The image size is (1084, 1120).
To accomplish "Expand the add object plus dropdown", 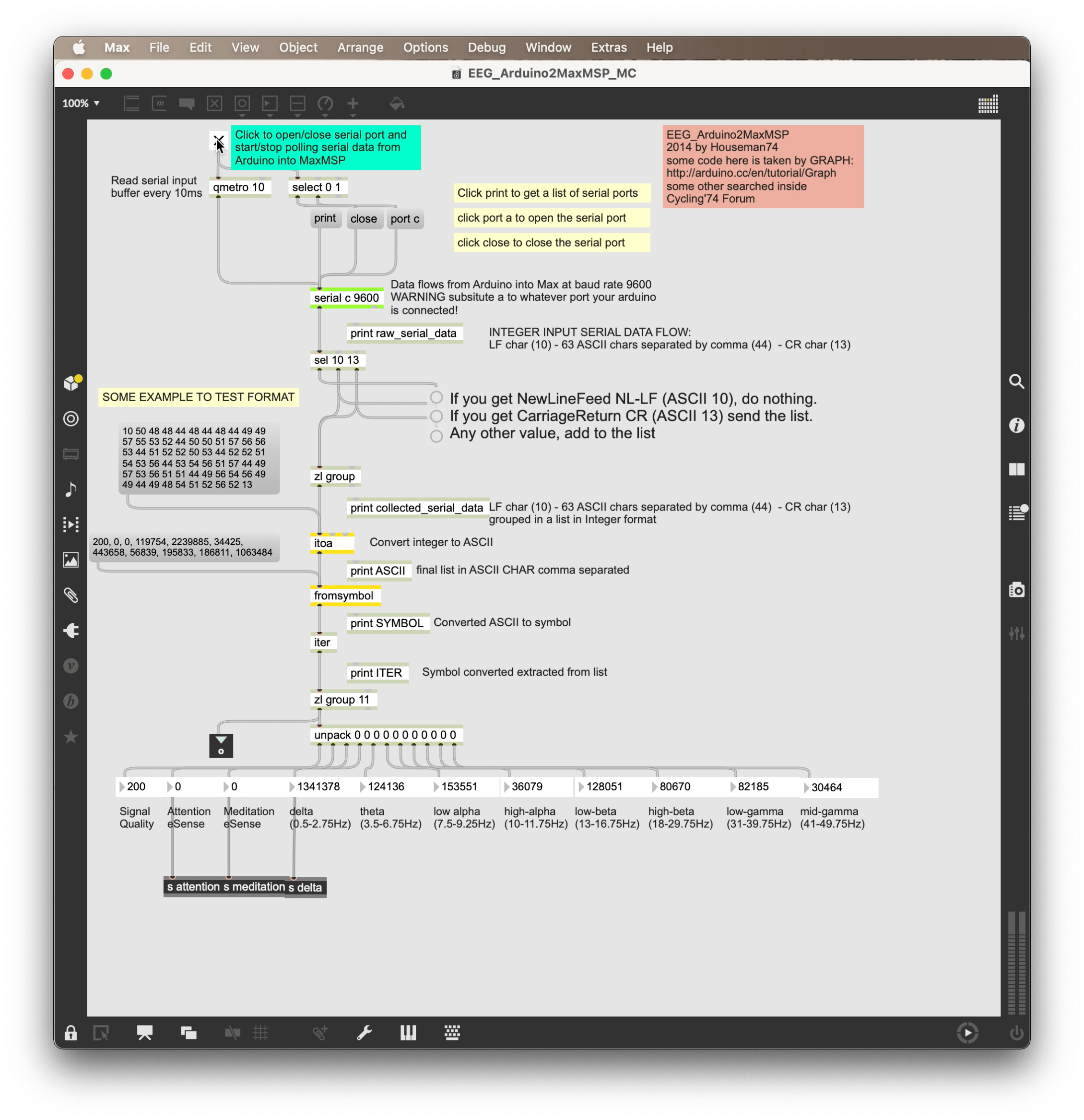I will 353,104.
